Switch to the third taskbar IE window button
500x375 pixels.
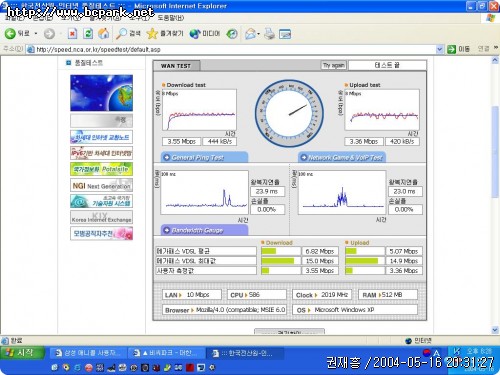245,353
